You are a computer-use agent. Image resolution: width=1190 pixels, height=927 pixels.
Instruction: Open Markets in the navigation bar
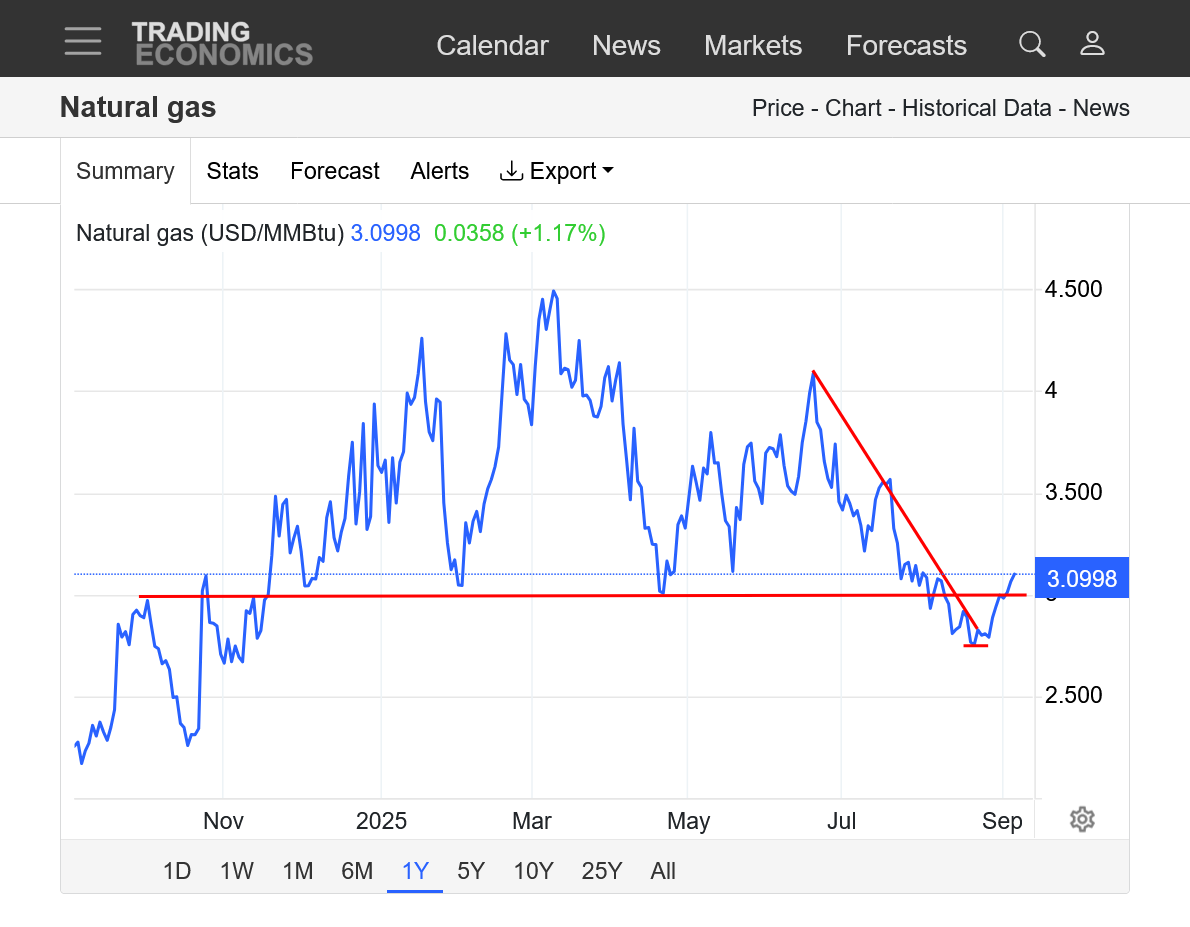coord(753,46)
